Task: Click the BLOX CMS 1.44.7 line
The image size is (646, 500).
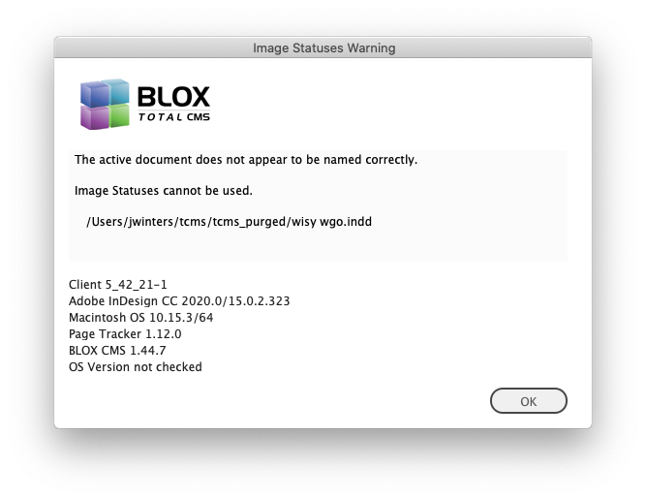Action: [x=117, y=350]
